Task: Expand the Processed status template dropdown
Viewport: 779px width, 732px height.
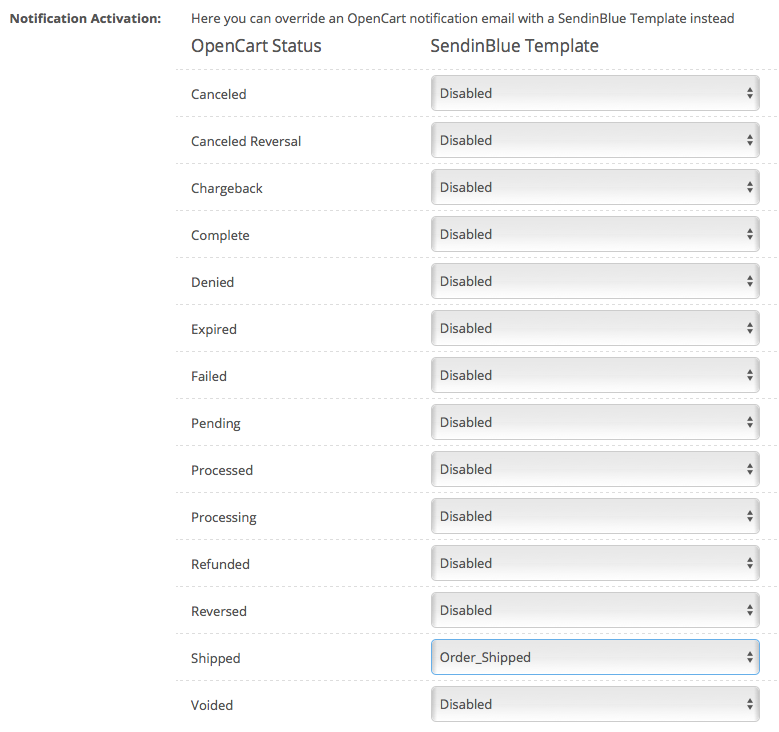Action: [595, 470]
